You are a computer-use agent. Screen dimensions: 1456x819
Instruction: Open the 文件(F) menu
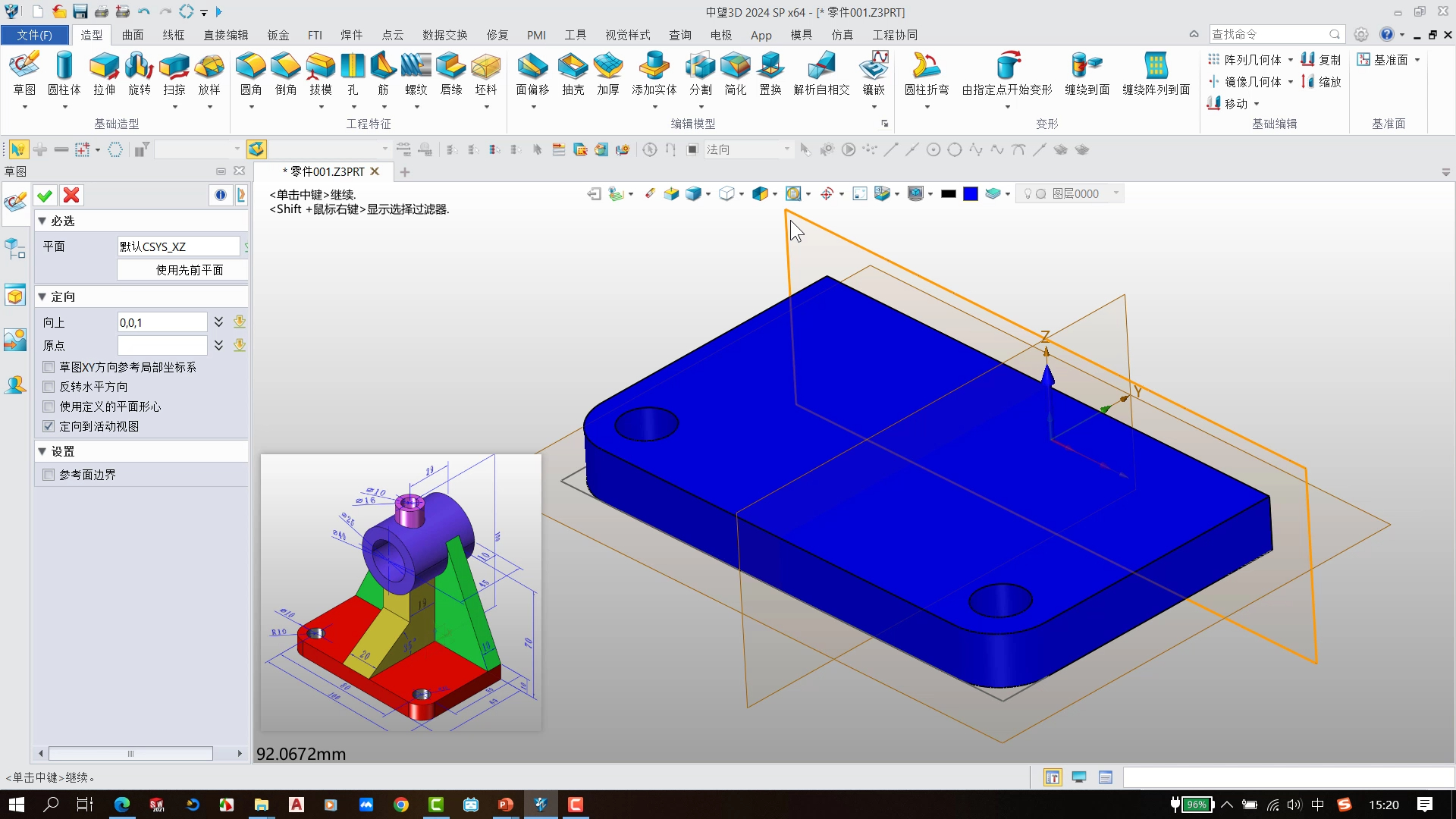tap(35, 35)
